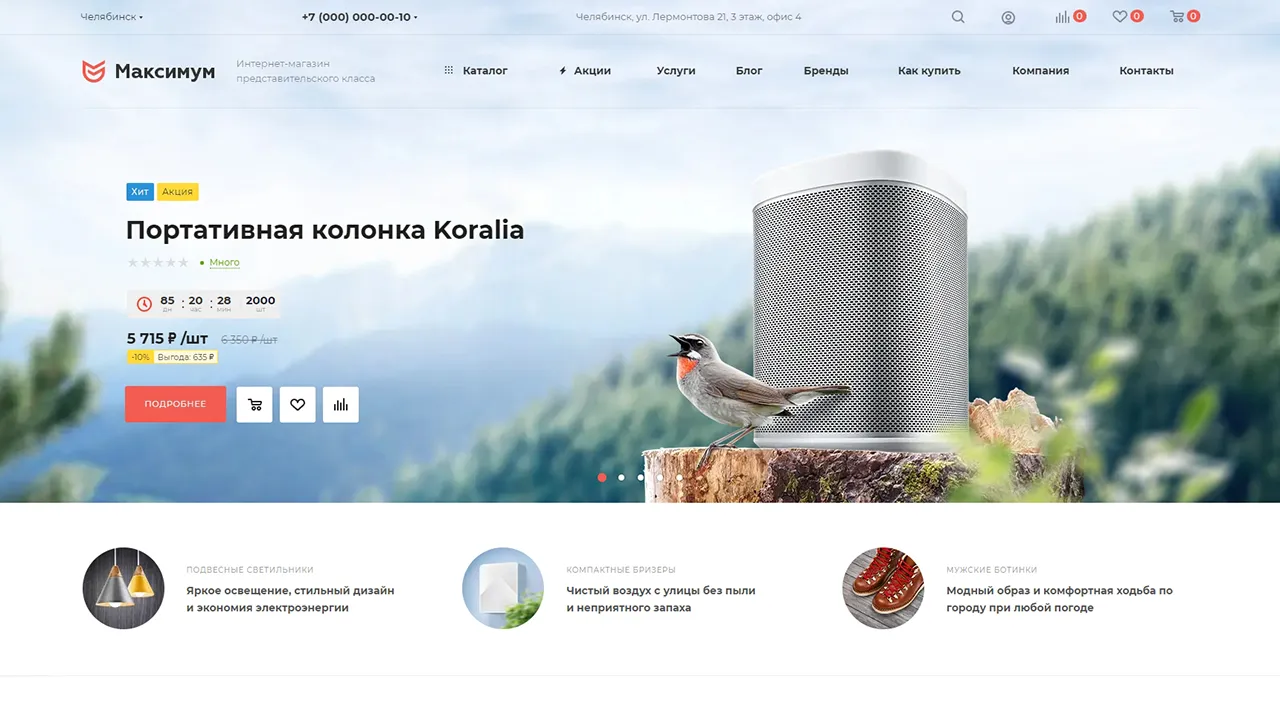Go to the Контакты page
1280x720 pixels.
[1146, 71]
